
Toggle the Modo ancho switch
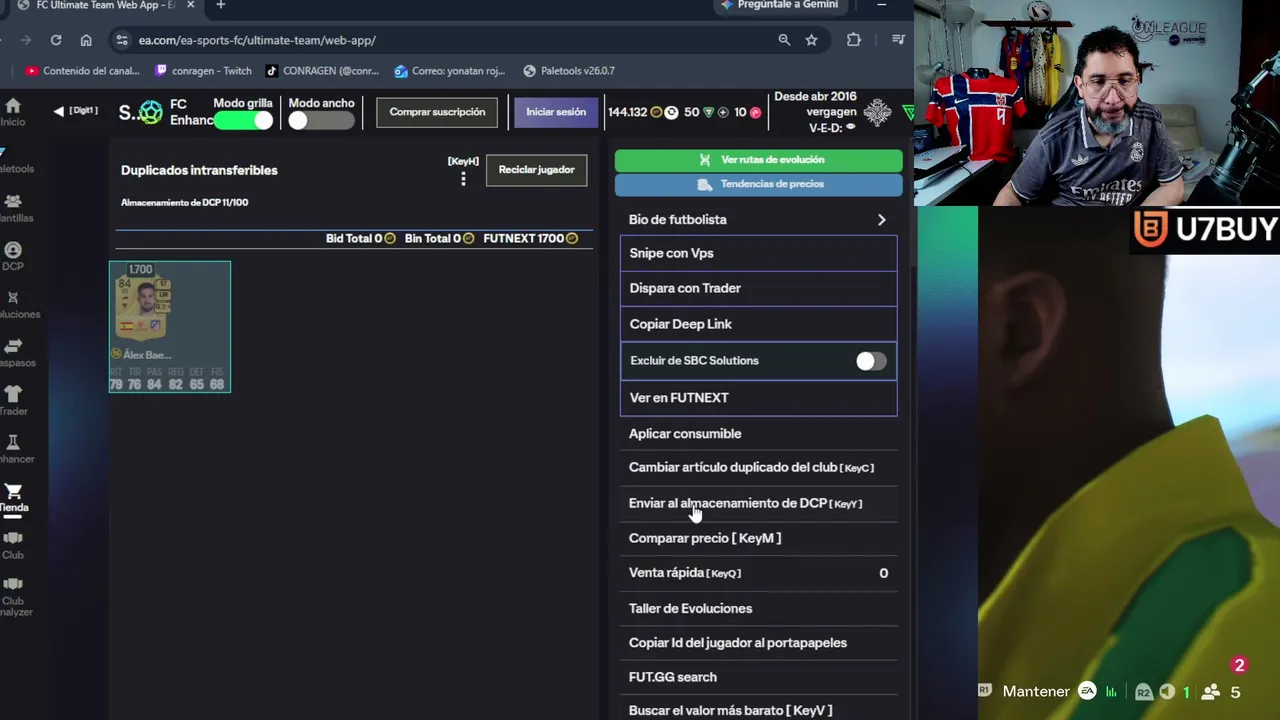[321, 120]
